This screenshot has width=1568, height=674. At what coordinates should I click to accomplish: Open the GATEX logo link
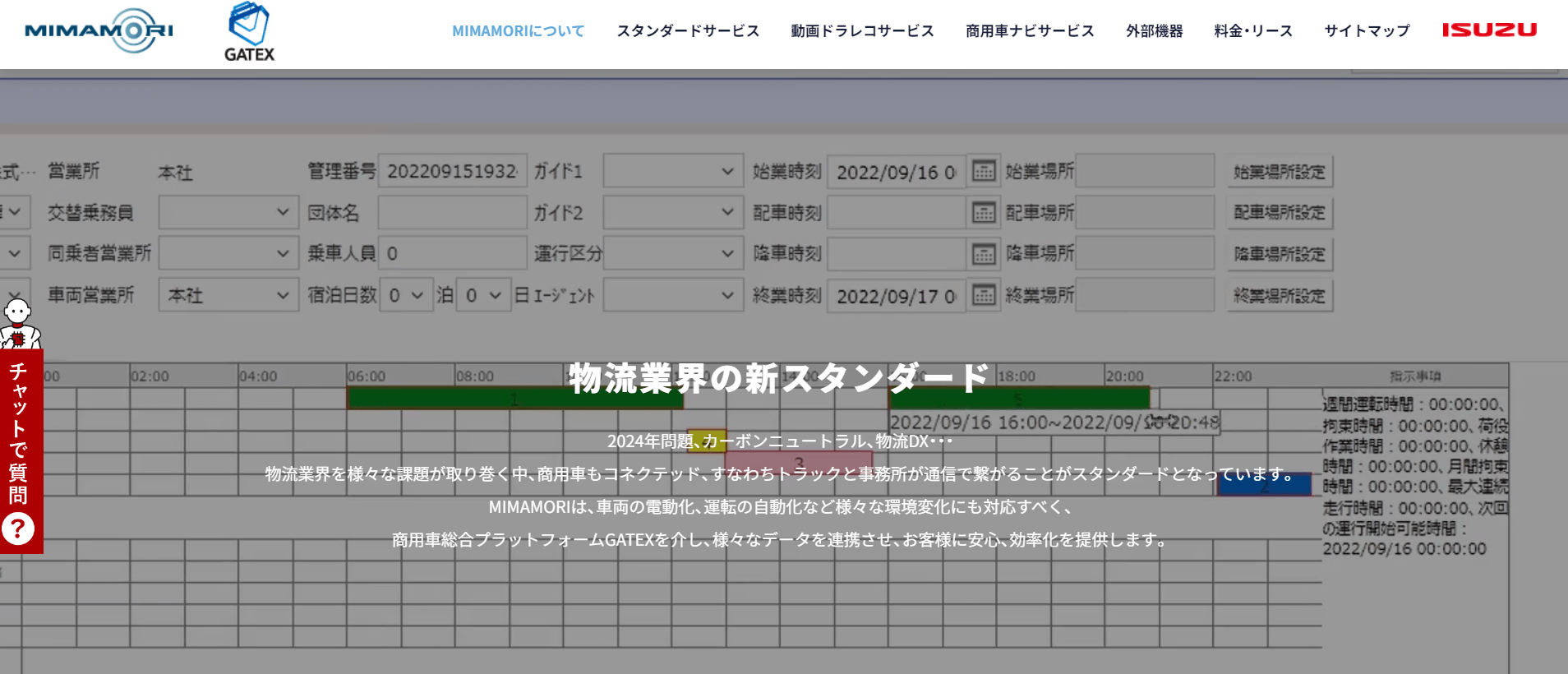pyautogui.click(x=249, y=32)
